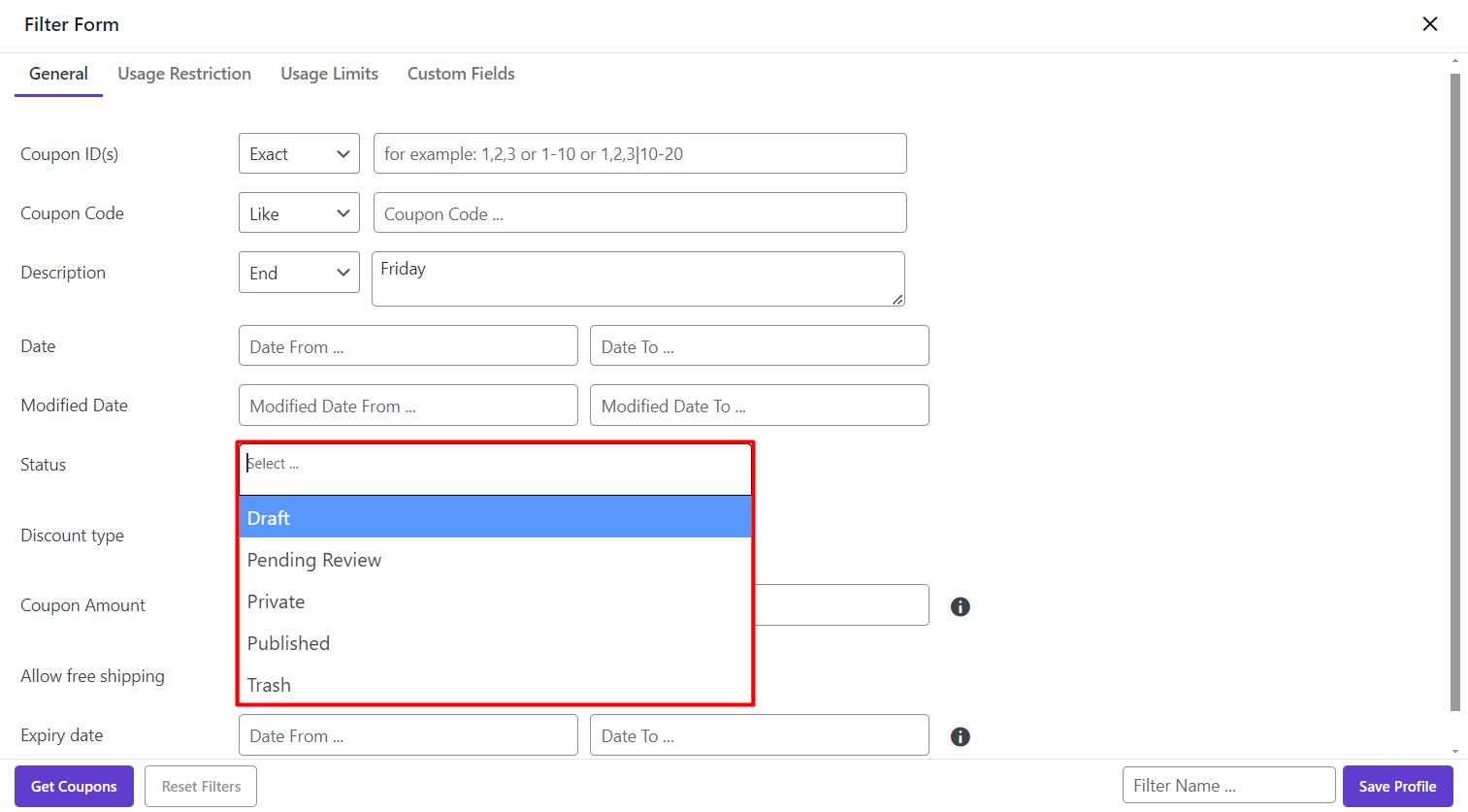The height and width of the screenshot is (812, 1468).
Task: Choose Draft from the status list
Action: (x=495, y=518)
